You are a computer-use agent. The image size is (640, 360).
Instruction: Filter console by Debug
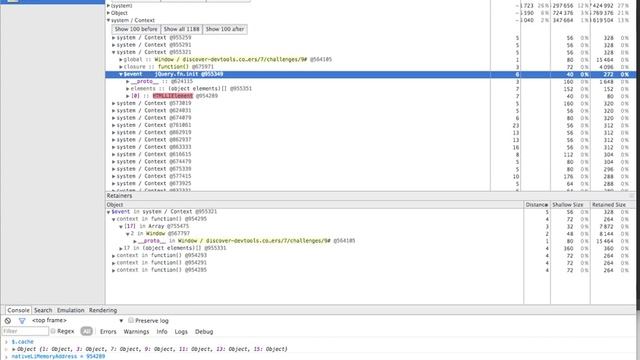204,331
